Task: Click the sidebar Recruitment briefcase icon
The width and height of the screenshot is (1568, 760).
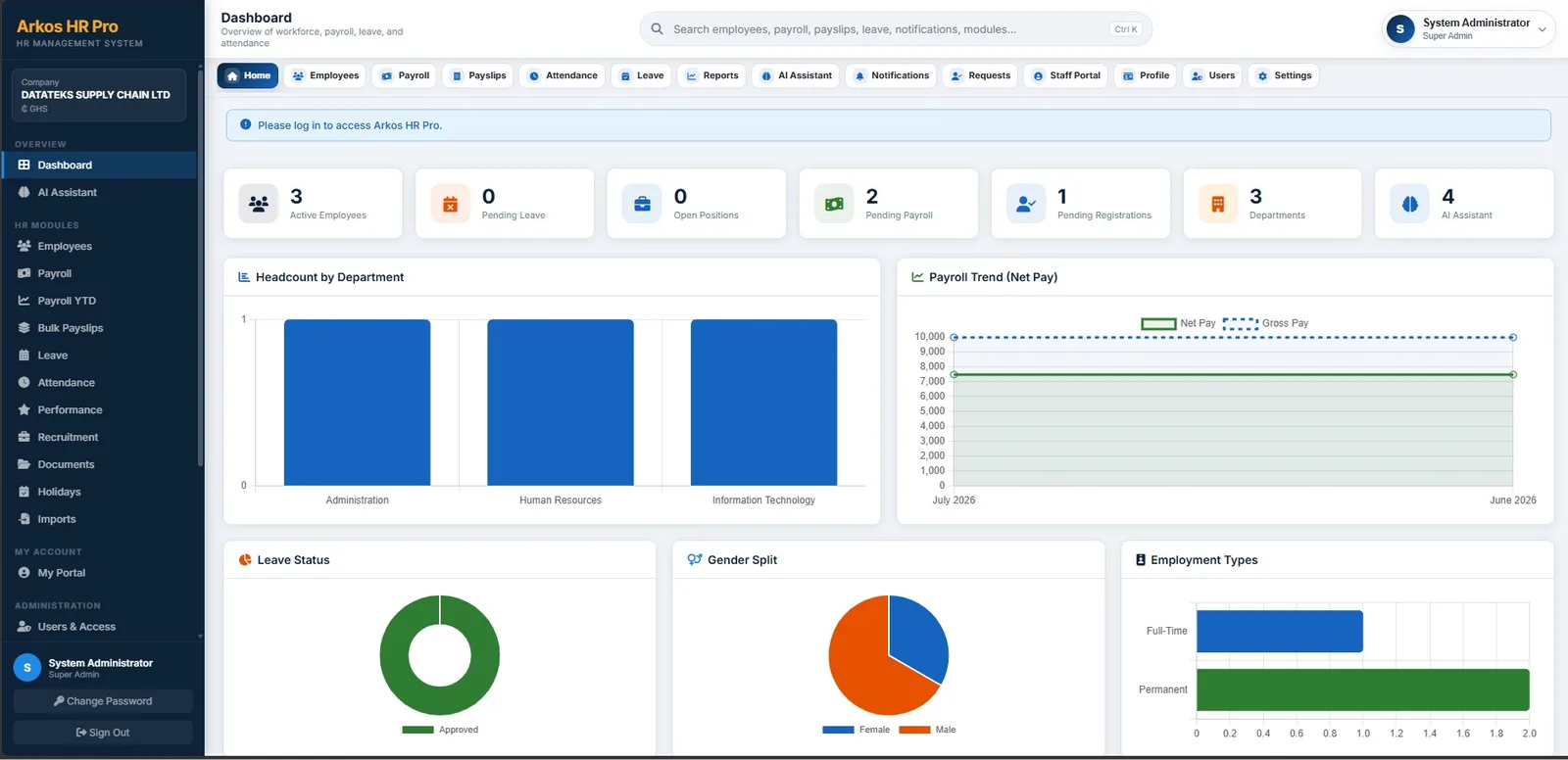Action: (24, 437)
